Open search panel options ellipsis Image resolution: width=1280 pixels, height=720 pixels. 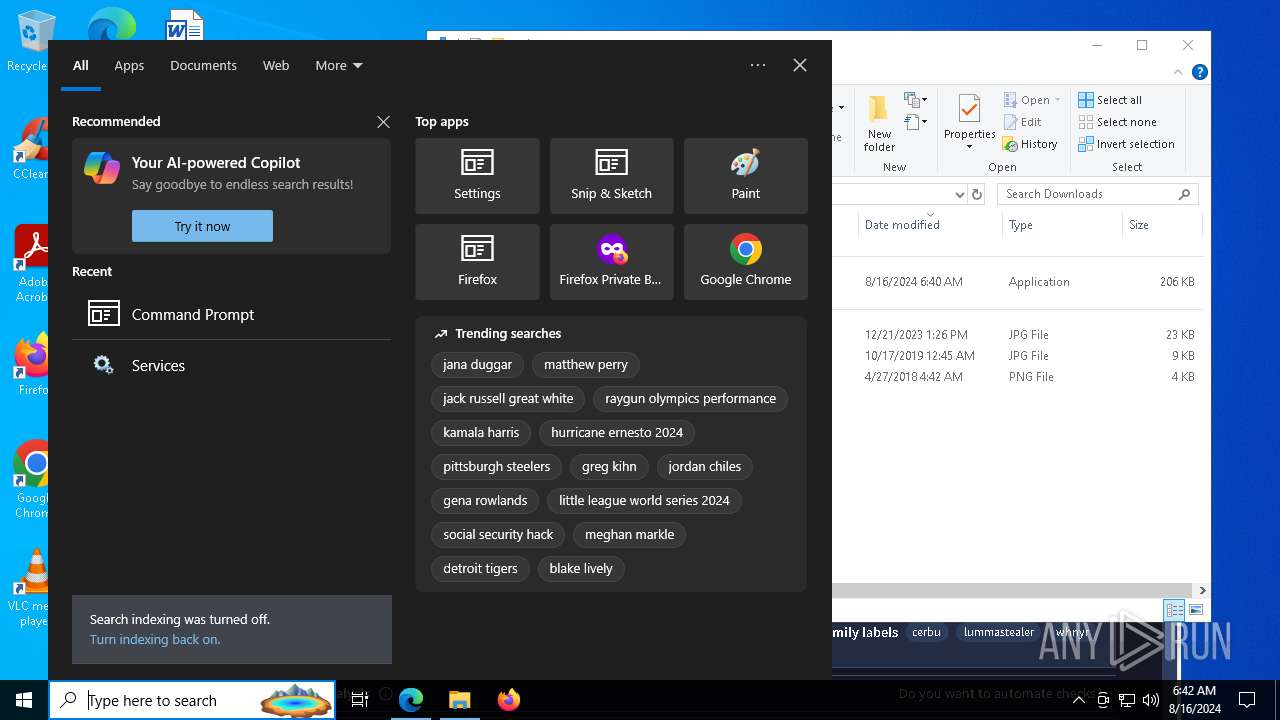point(758,65)
